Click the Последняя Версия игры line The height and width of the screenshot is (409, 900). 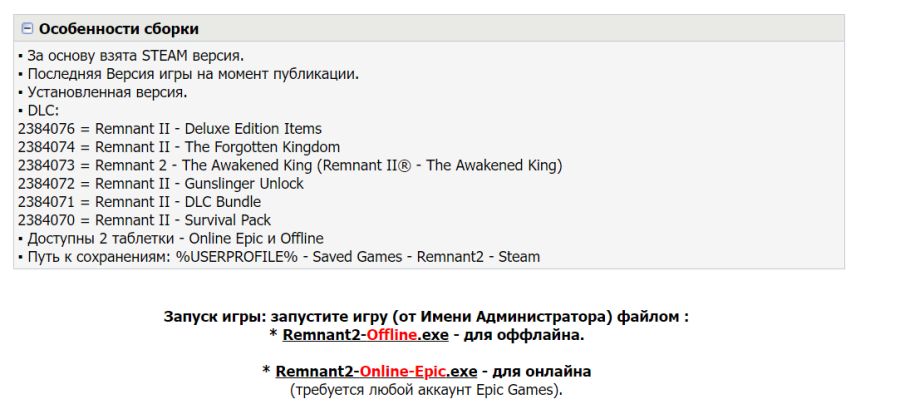[x=188, y=75]
